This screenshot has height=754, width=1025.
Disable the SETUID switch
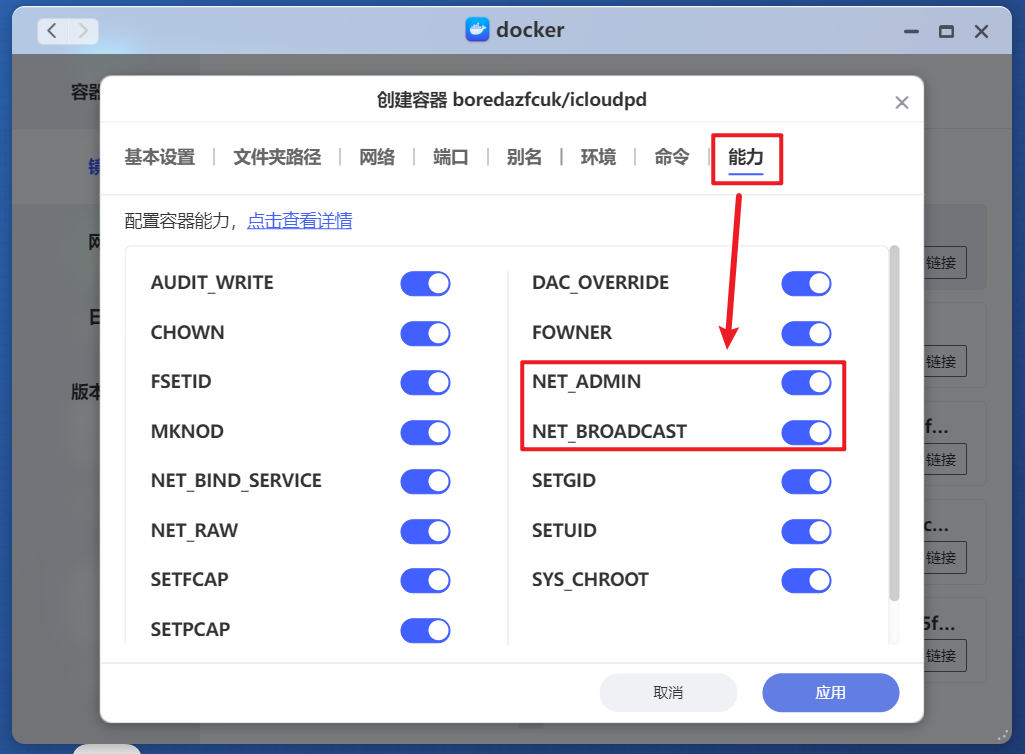pyautogui.click(x=806, y=531)
